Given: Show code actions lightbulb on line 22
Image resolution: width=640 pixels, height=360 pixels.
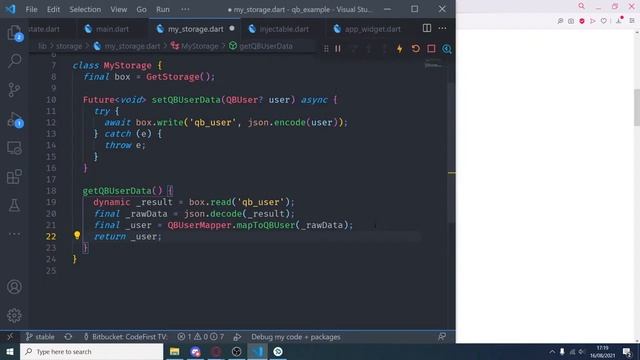Looking at the screenshot, I should (77, 235).
